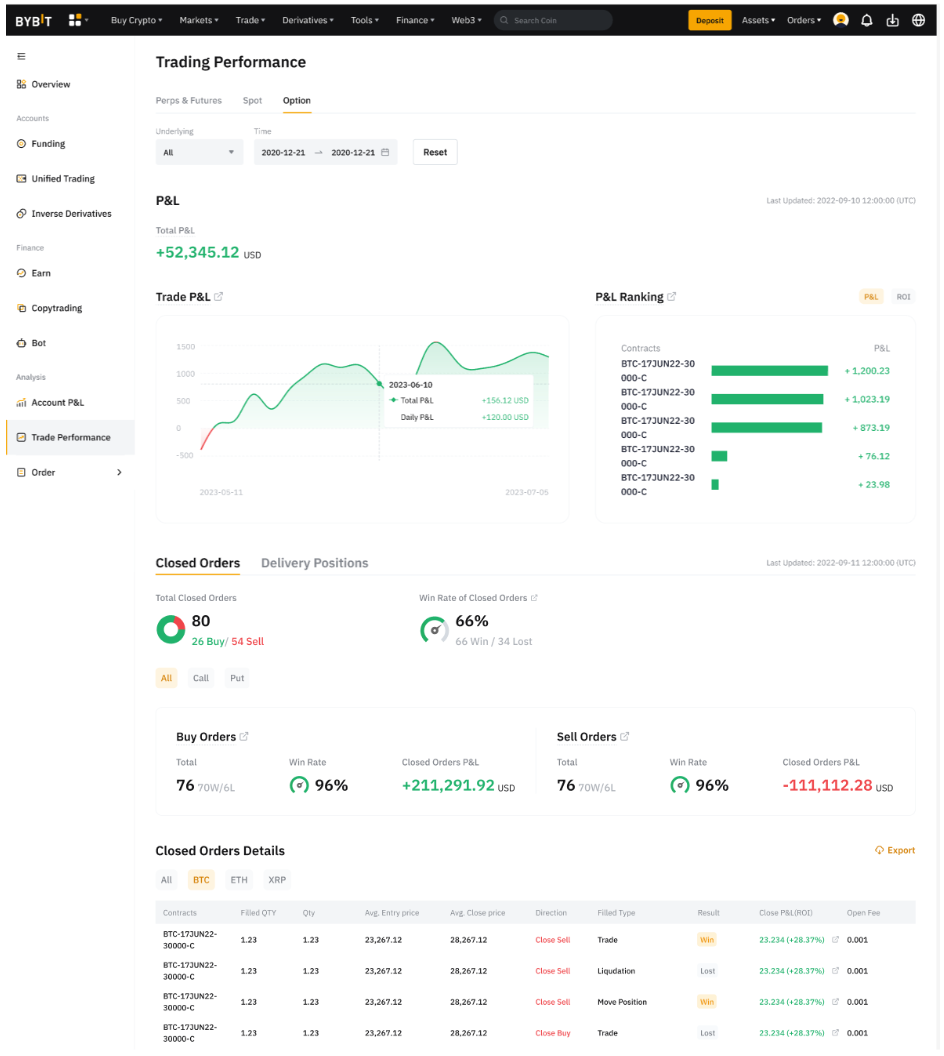Open Trade P&L external link icon

(219, 297)
